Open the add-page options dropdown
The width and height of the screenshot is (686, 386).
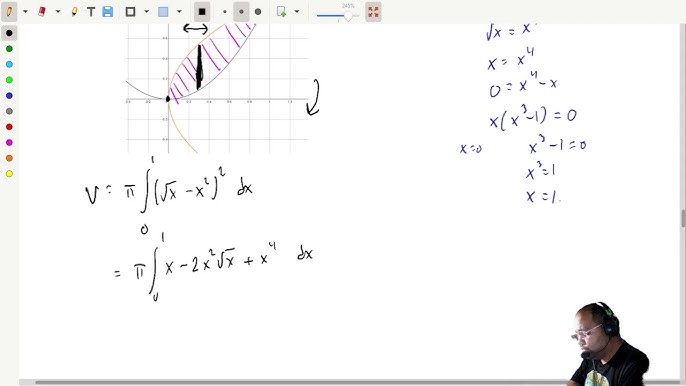coord(297,12)
